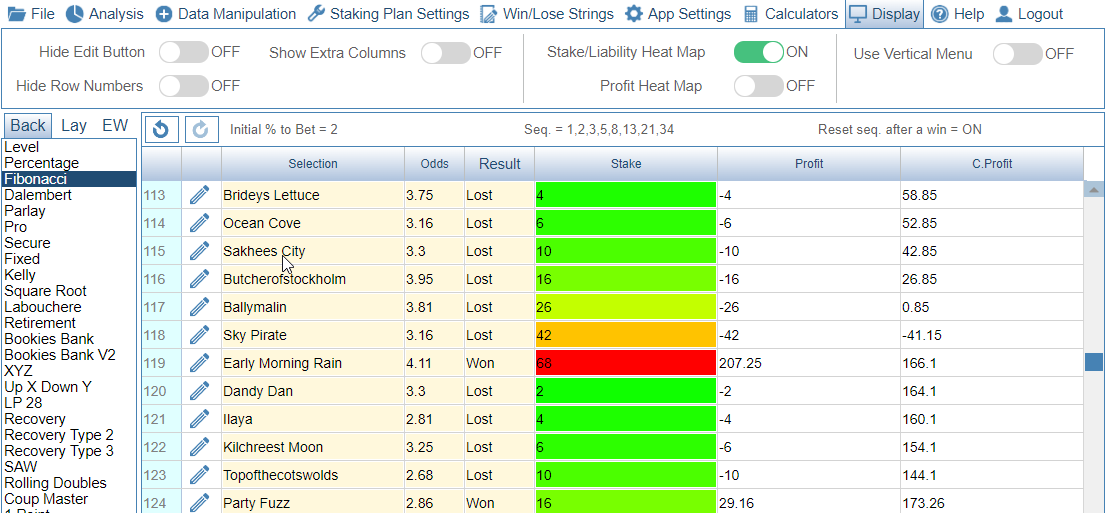Open the Analysis menu

pyautogui.click(x=105, y=14)
